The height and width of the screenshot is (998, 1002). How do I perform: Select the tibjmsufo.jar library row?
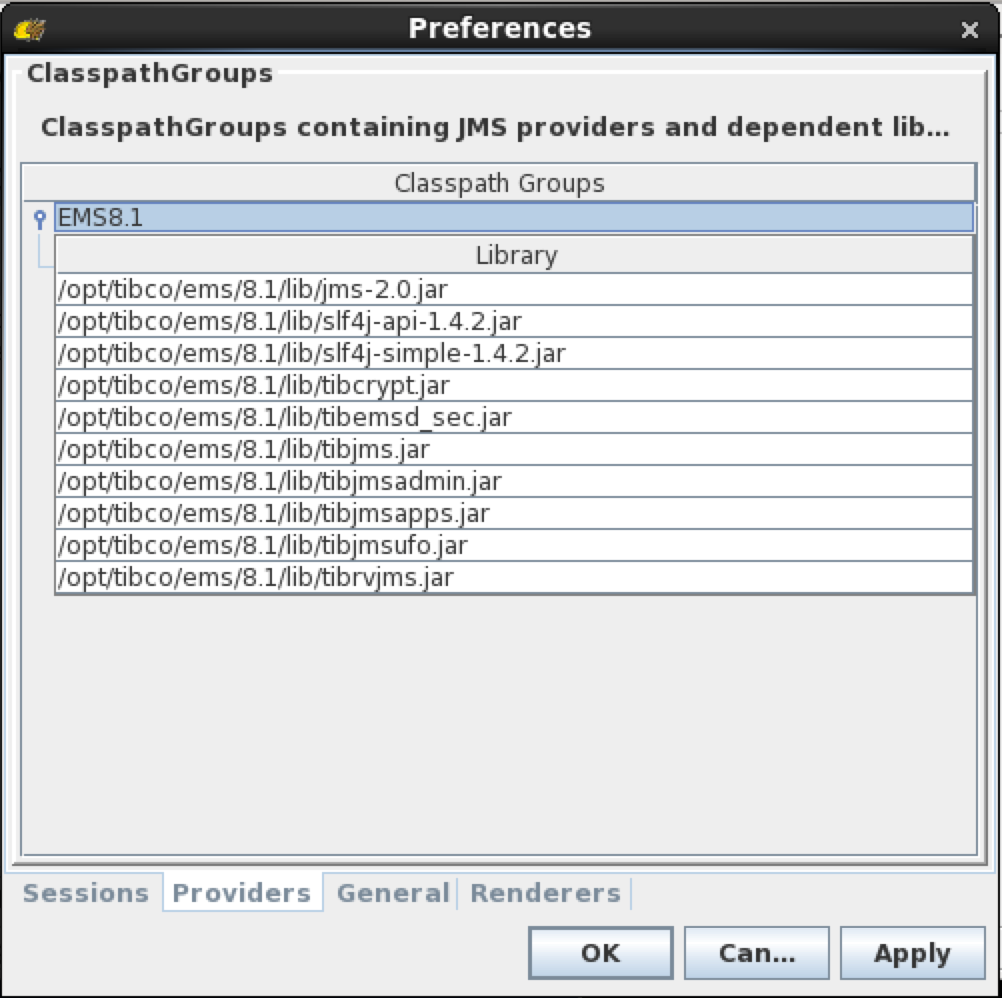pos(514,545)
